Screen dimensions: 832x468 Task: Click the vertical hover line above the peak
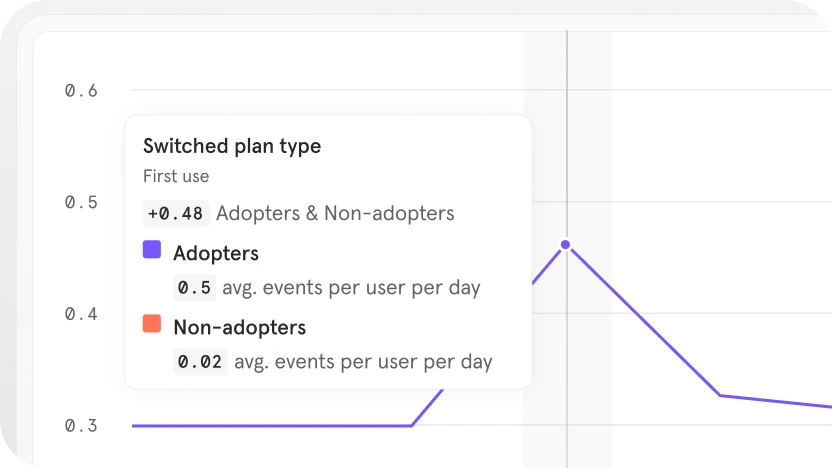click(x=567, y=130)
